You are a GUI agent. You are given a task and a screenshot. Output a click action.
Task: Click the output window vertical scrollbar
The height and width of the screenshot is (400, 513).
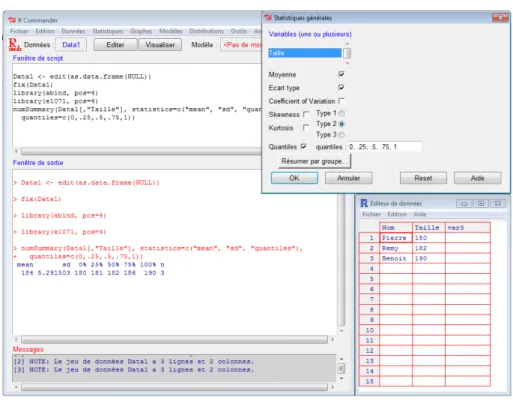pos(341,260)
